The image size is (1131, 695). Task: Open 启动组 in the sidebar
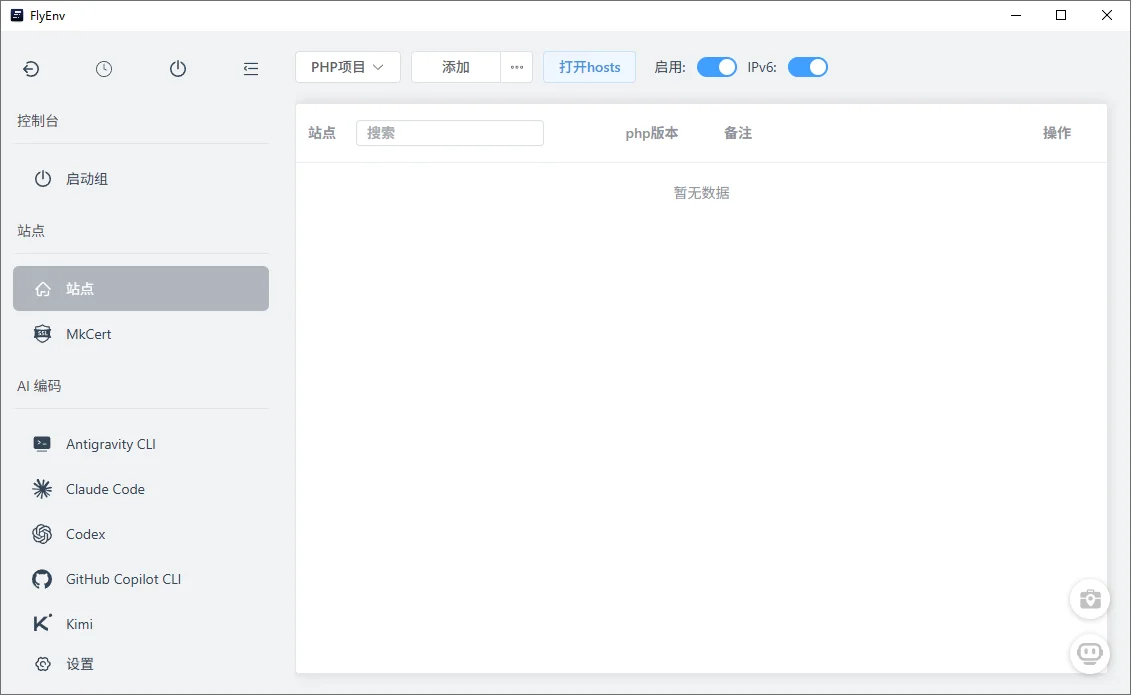pos(141,179)
